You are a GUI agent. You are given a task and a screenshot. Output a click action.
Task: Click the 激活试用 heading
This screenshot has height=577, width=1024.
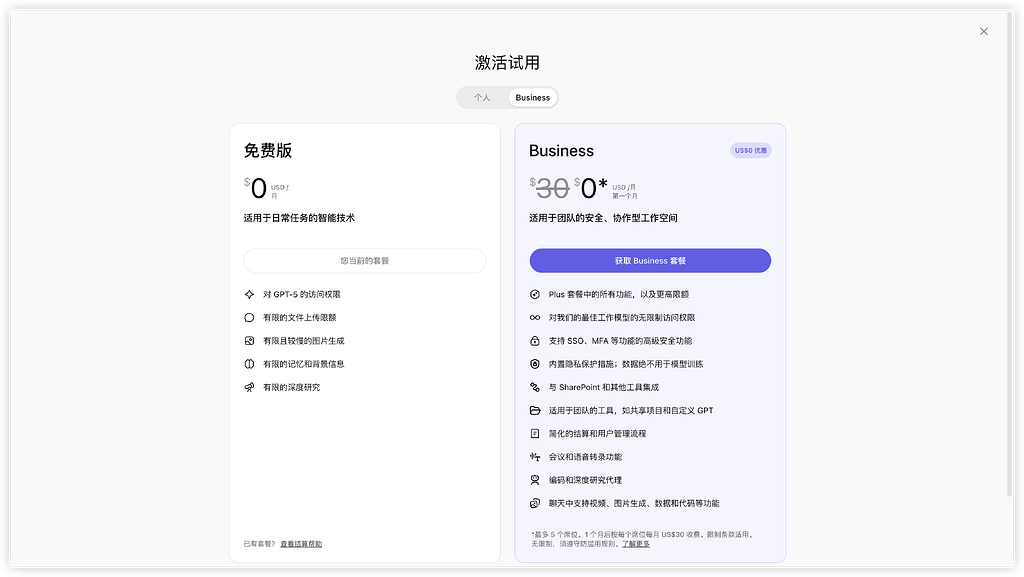point(507,63)
